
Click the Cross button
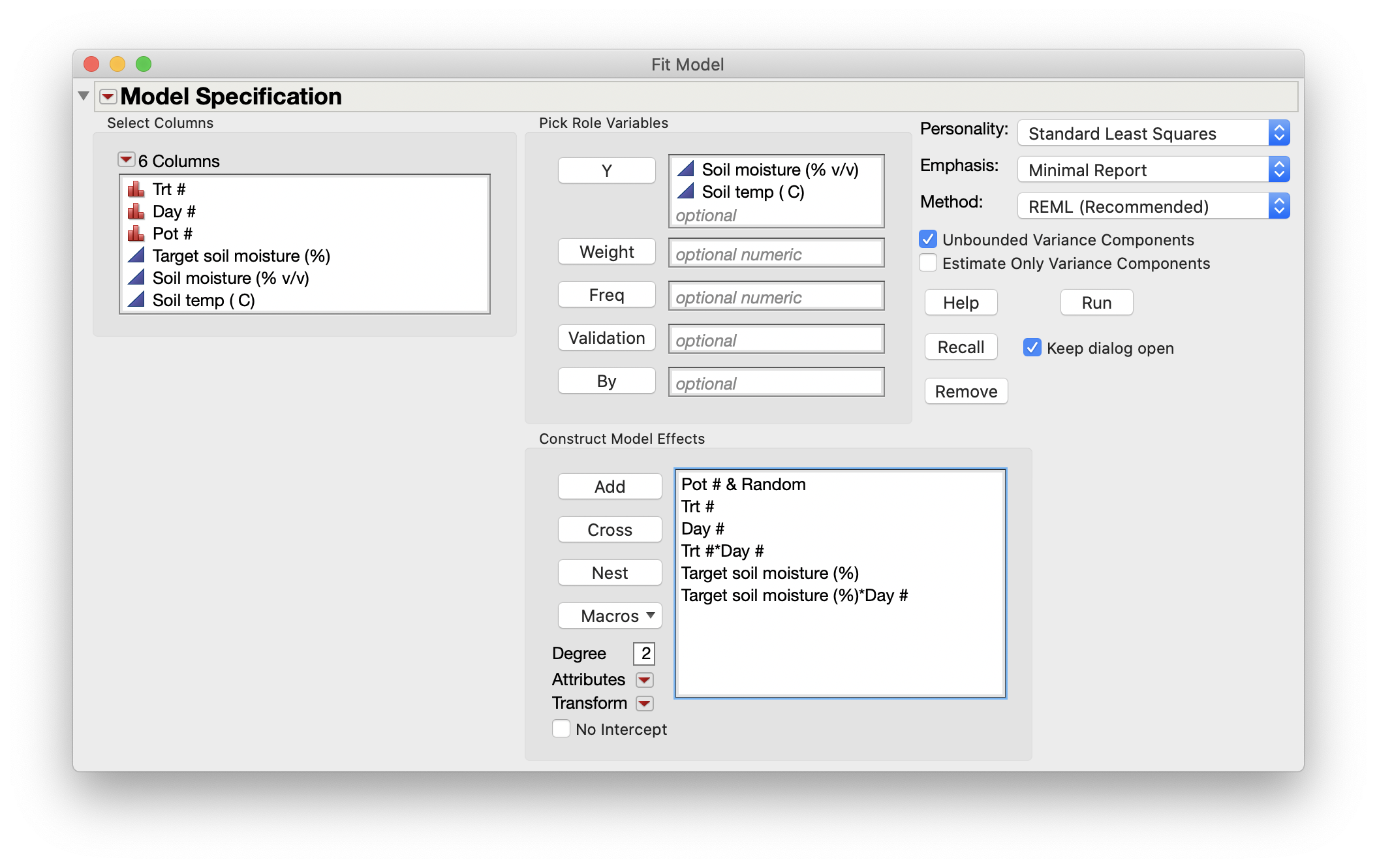tap(610, 529)
